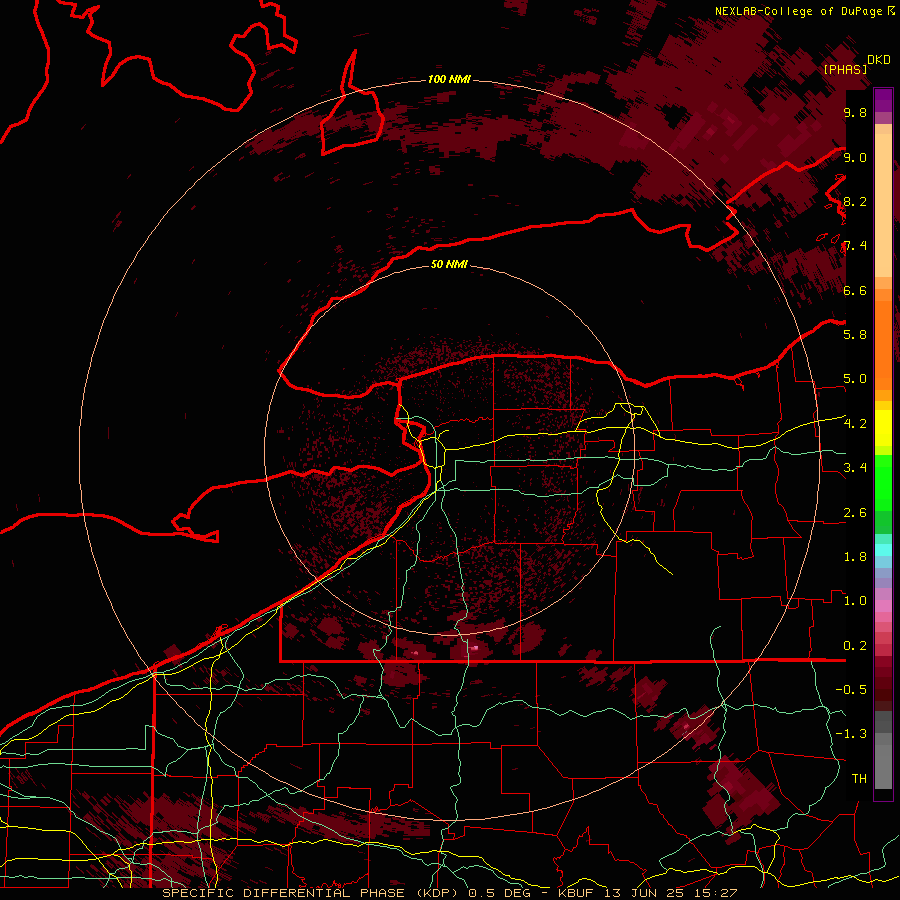Click the 8.2 value on the color scale

coord(855,201)
